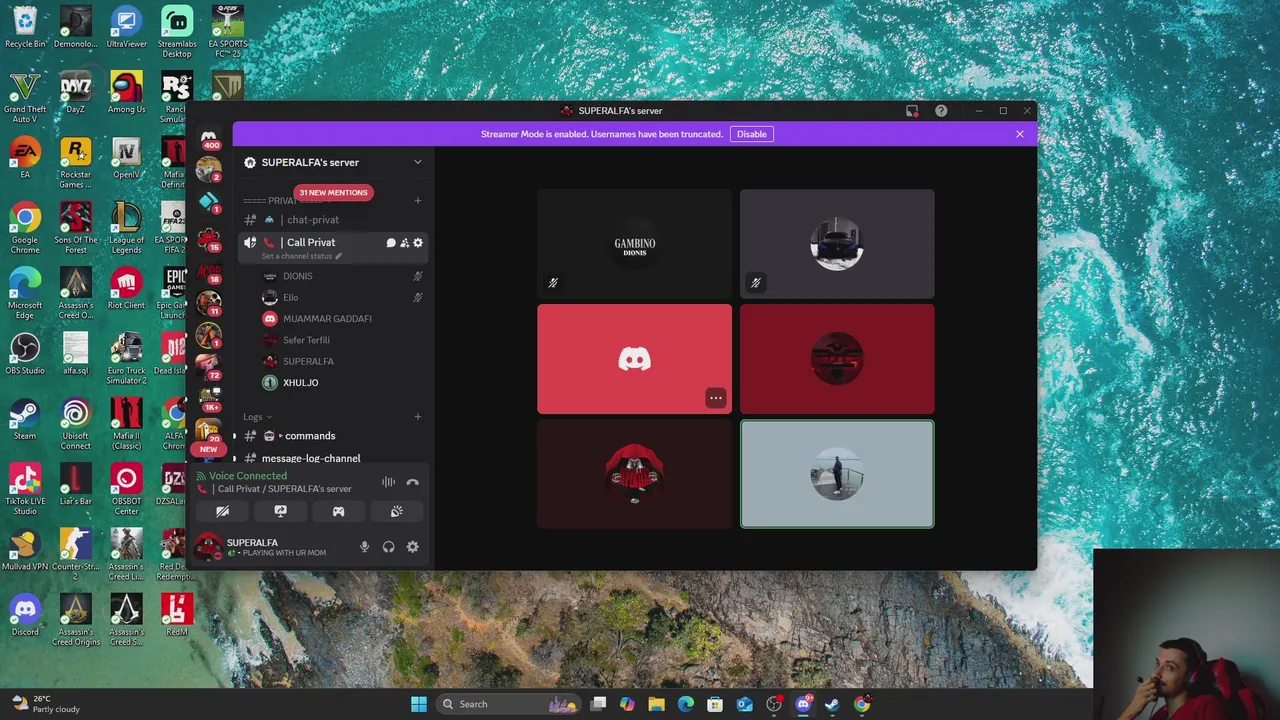1280x720 pixels.
Task: Open Discord direct messages home icon
Action: point(209,136)
